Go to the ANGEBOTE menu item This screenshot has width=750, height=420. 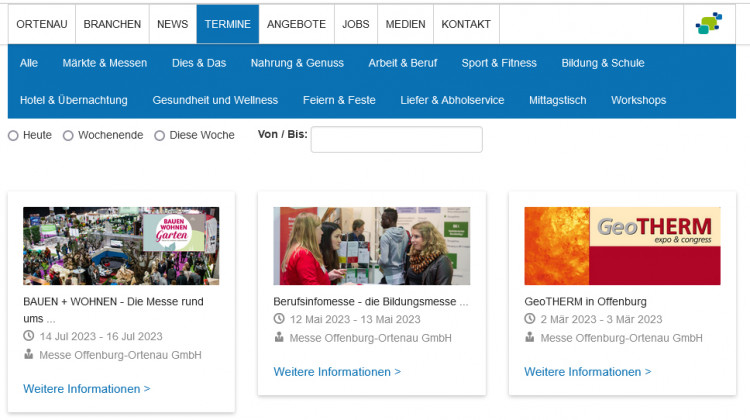coord(297,24)
